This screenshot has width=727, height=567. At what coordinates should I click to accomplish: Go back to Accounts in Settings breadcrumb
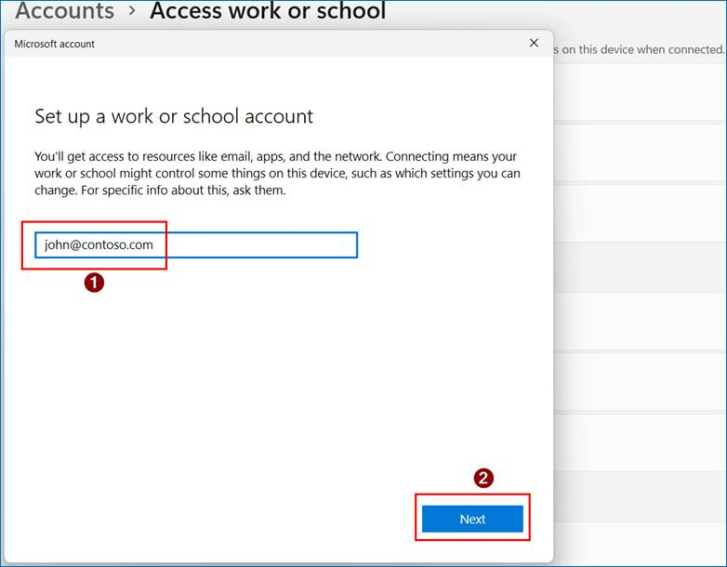pyautogui.click(x=64, y=10)
